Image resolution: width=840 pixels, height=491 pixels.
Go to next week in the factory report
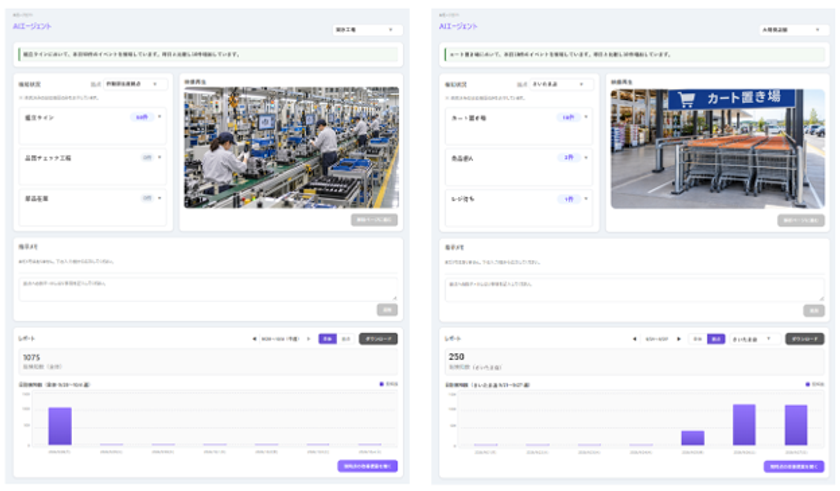point(309,339)
